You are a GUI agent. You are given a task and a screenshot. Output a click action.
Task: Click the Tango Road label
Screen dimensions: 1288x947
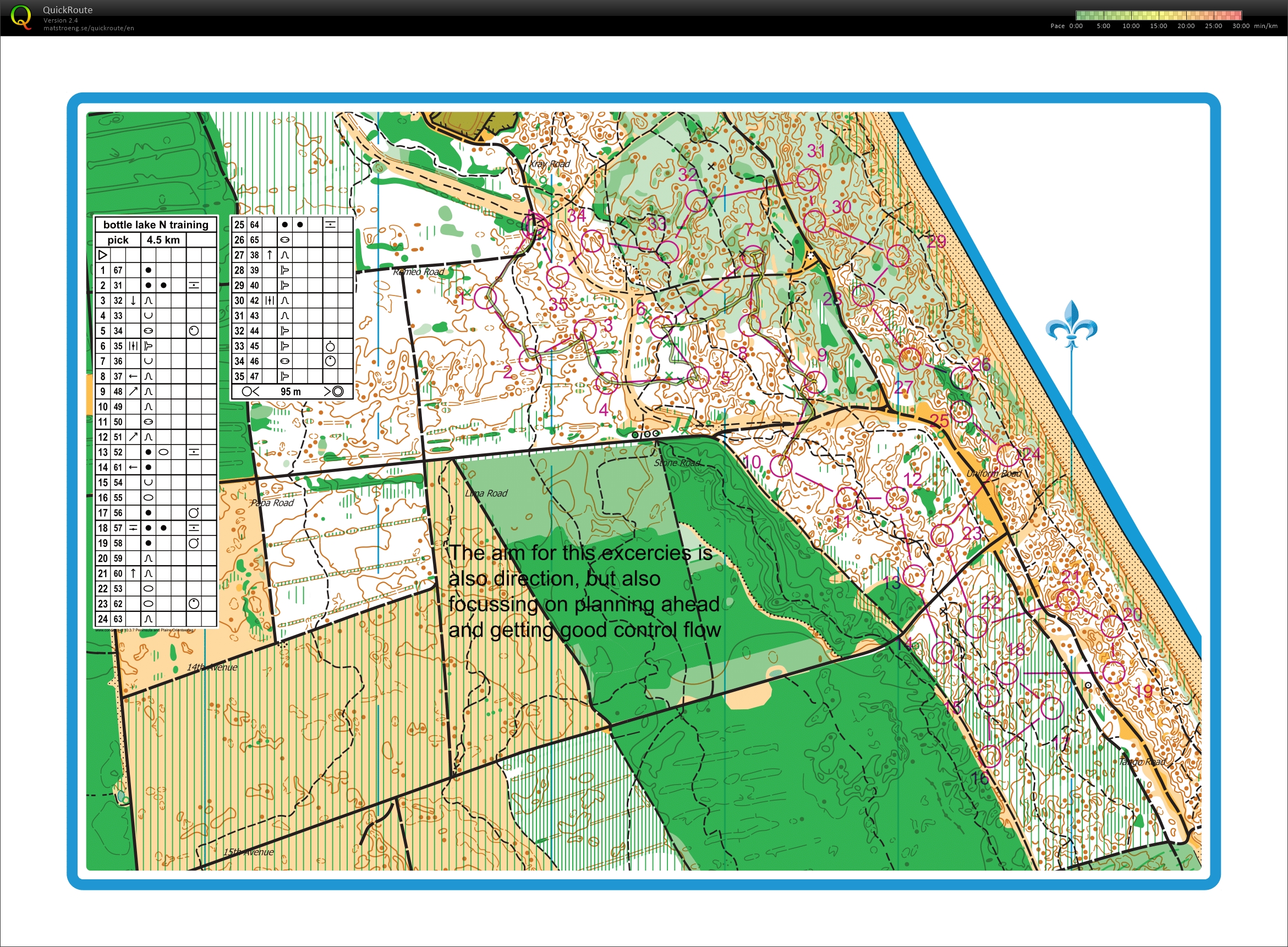pyautogui.click(x=1142, y=761)
